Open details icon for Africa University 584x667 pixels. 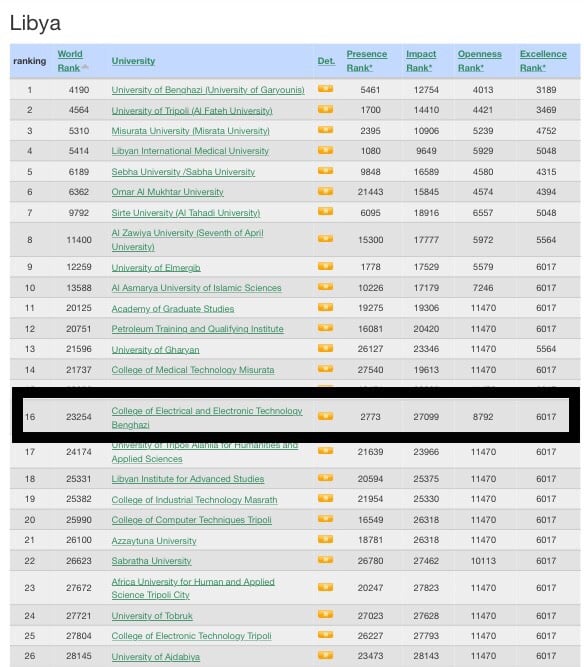(325, 587)
